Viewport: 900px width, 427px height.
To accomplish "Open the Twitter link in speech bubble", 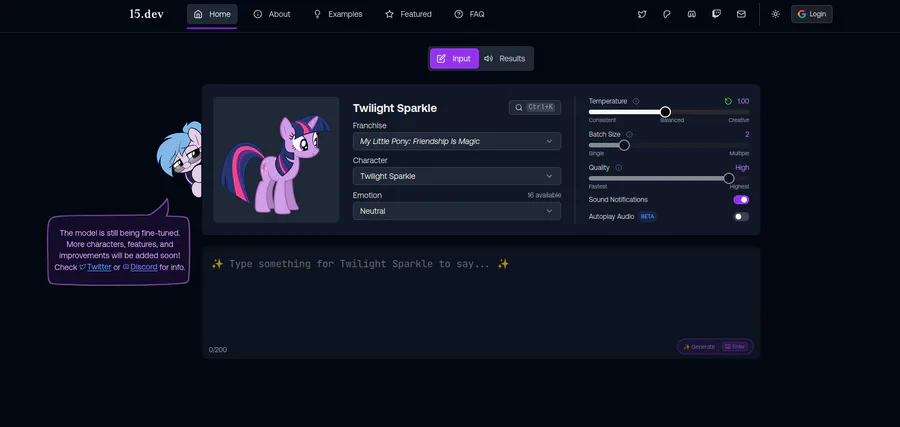I will [99, 267].
